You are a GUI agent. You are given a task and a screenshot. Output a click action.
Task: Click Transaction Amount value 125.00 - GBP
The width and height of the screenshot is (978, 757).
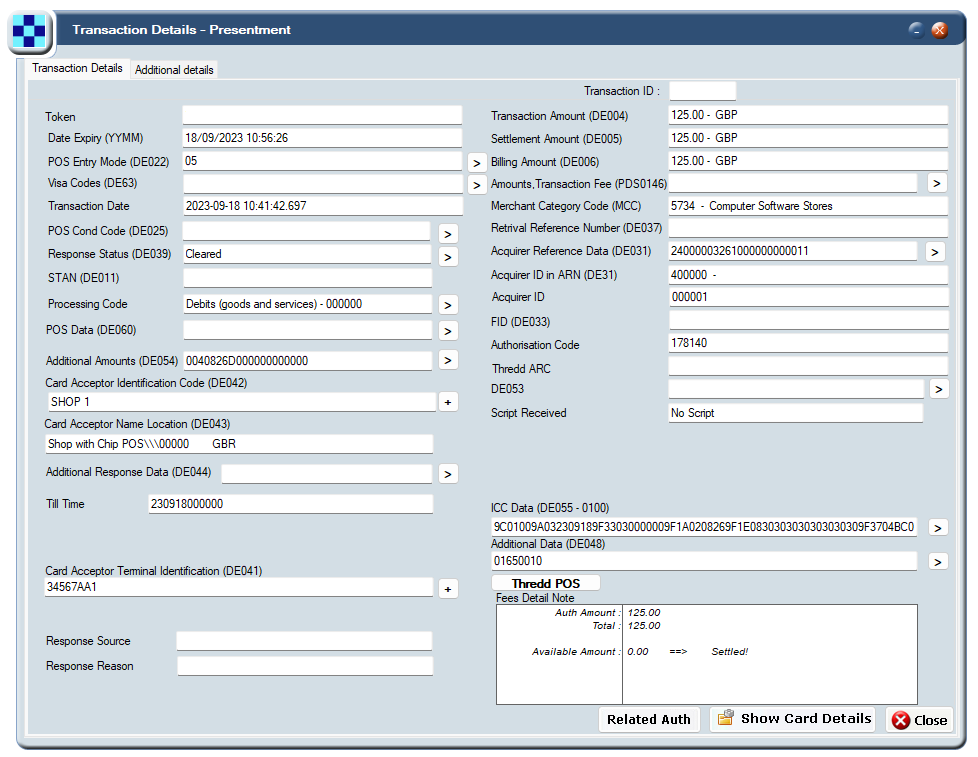[x=808, y=115]
